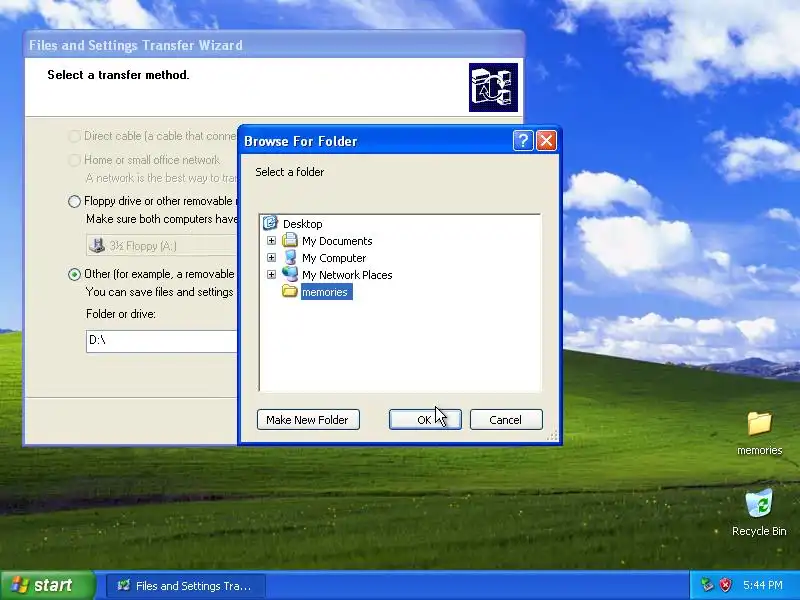Click 'A network is the best way' text
800x600 pixels.
(x=162, y=178)
